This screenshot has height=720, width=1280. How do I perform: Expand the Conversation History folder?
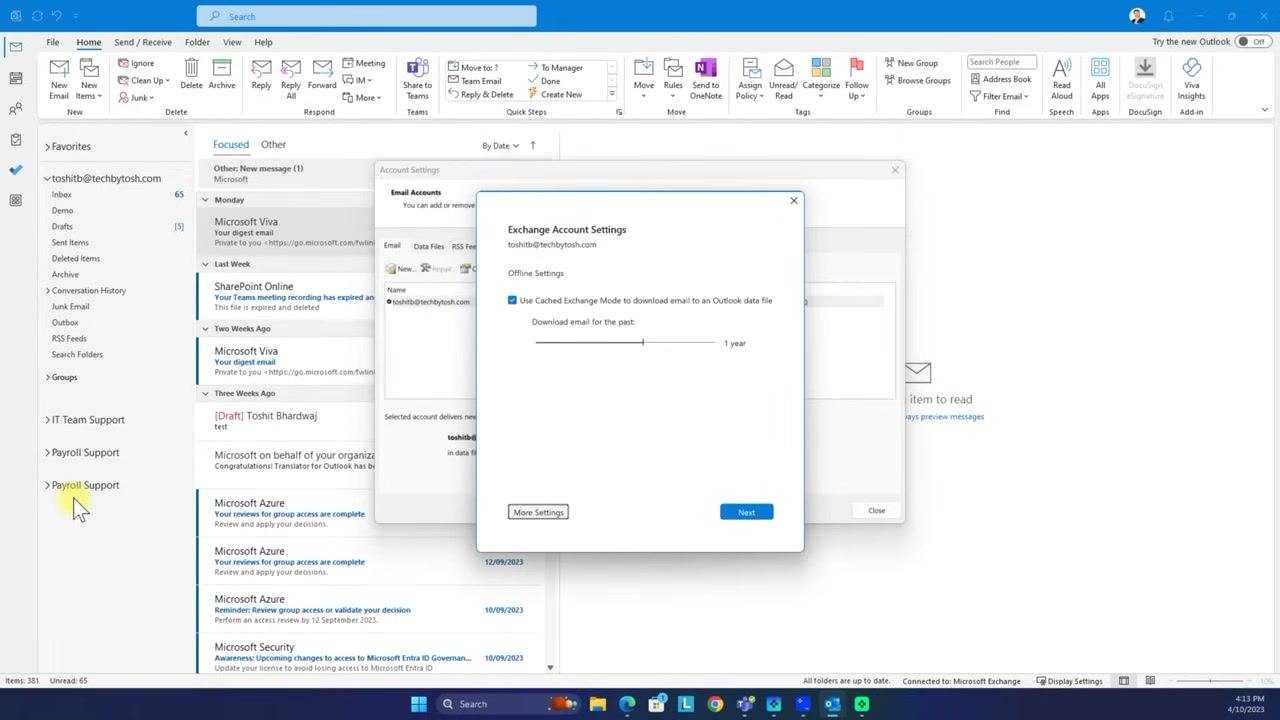click(x=47, y=291)
